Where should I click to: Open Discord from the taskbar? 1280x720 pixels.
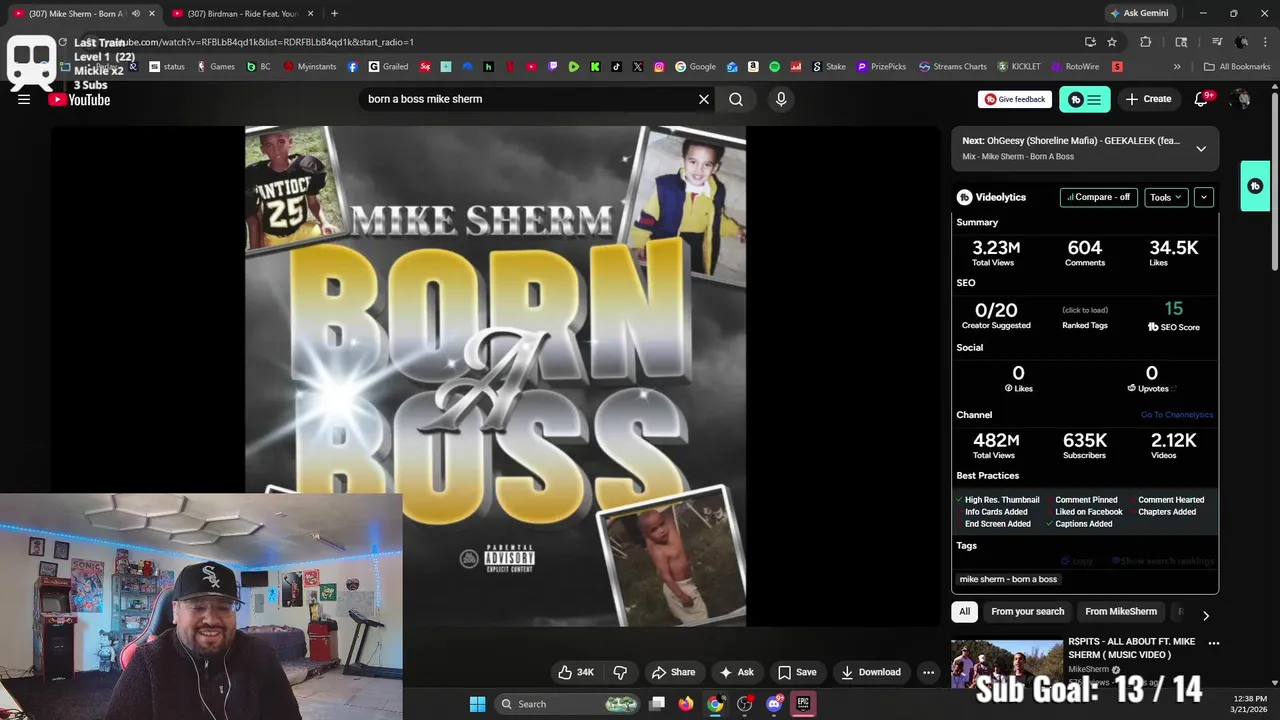(x=774, y=704)
